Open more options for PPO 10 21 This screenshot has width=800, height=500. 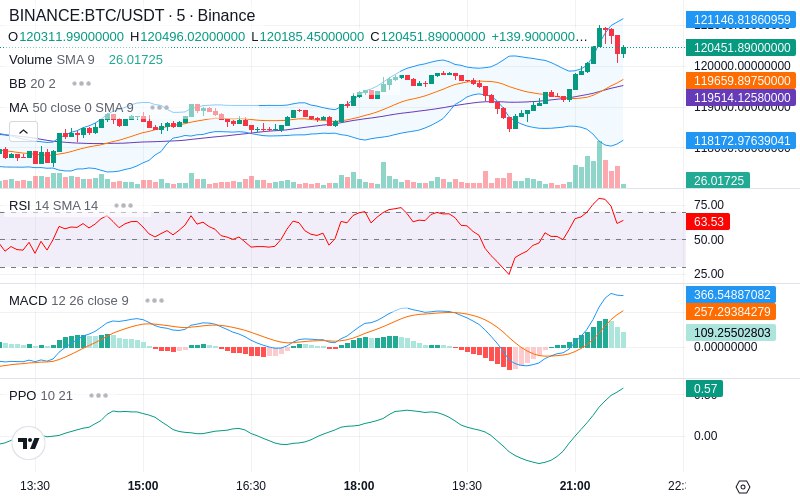98,395
